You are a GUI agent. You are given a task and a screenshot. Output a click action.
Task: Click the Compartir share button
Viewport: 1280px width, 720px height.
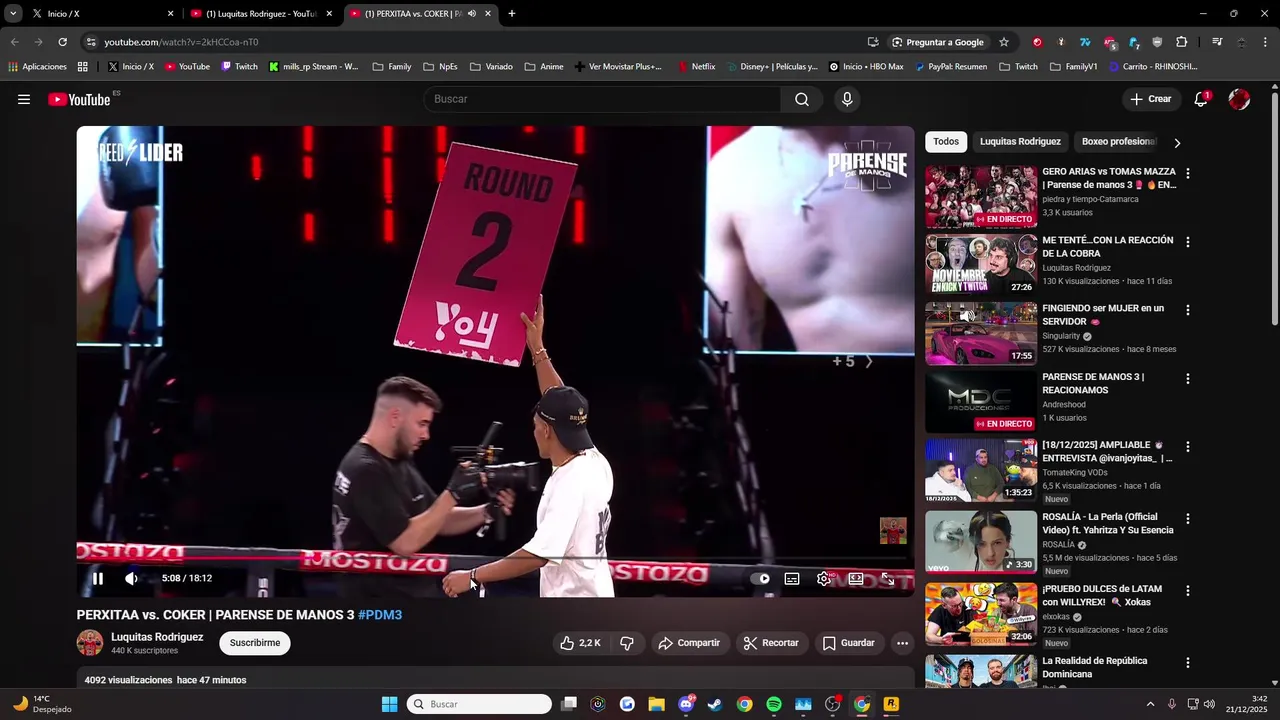[689, 643]
